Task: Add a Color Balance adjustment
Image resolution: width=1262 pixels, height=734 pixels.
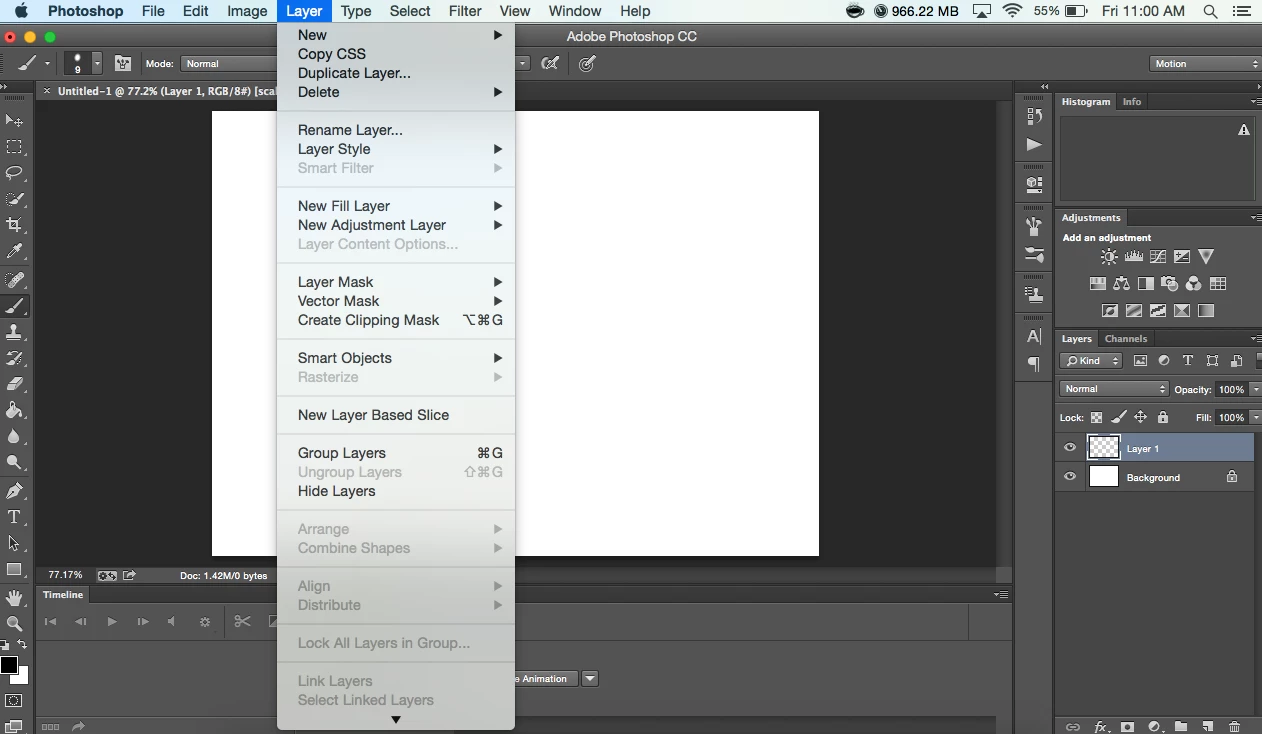Action: [1121, 284]
